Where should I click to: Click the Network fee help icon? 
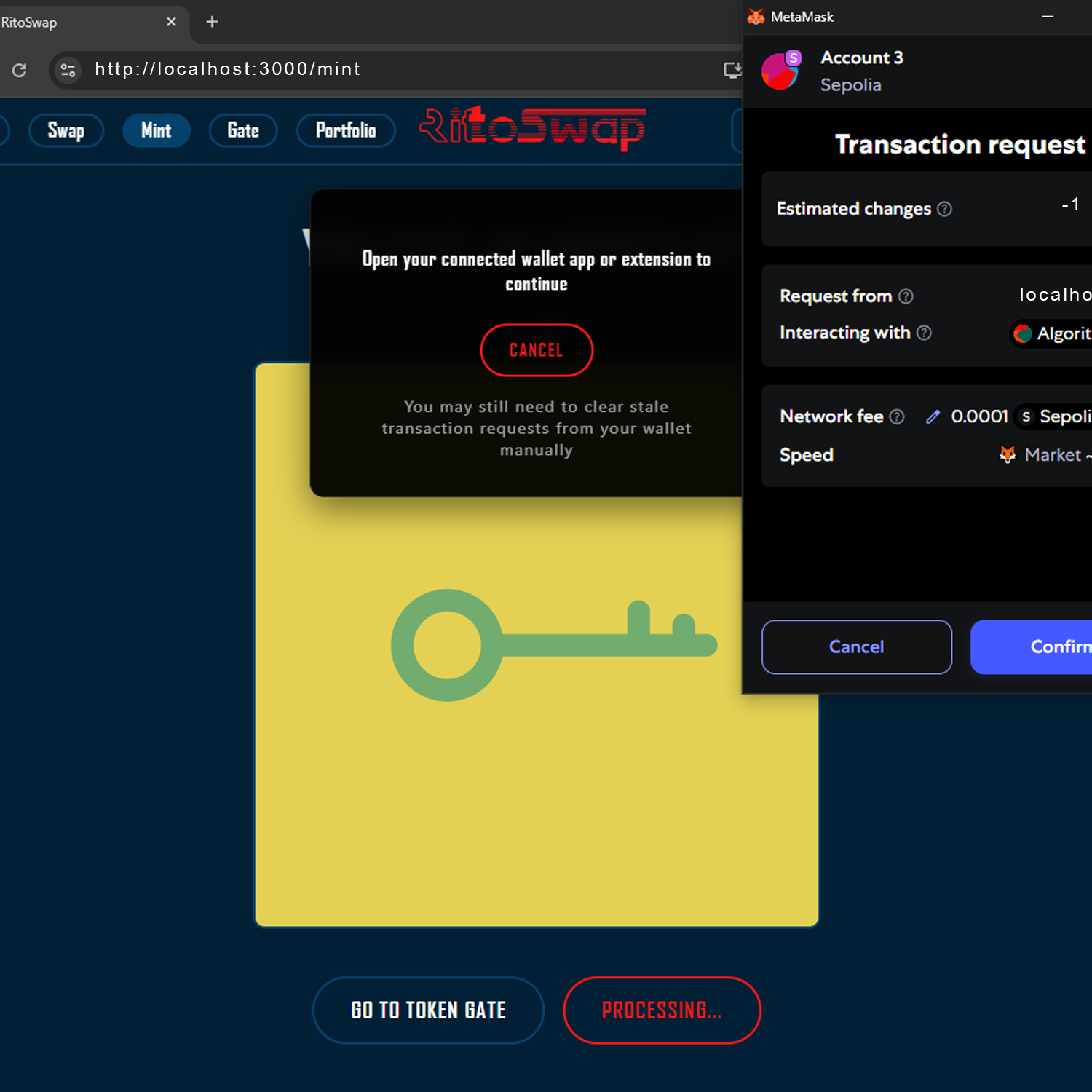click(897, 416)
